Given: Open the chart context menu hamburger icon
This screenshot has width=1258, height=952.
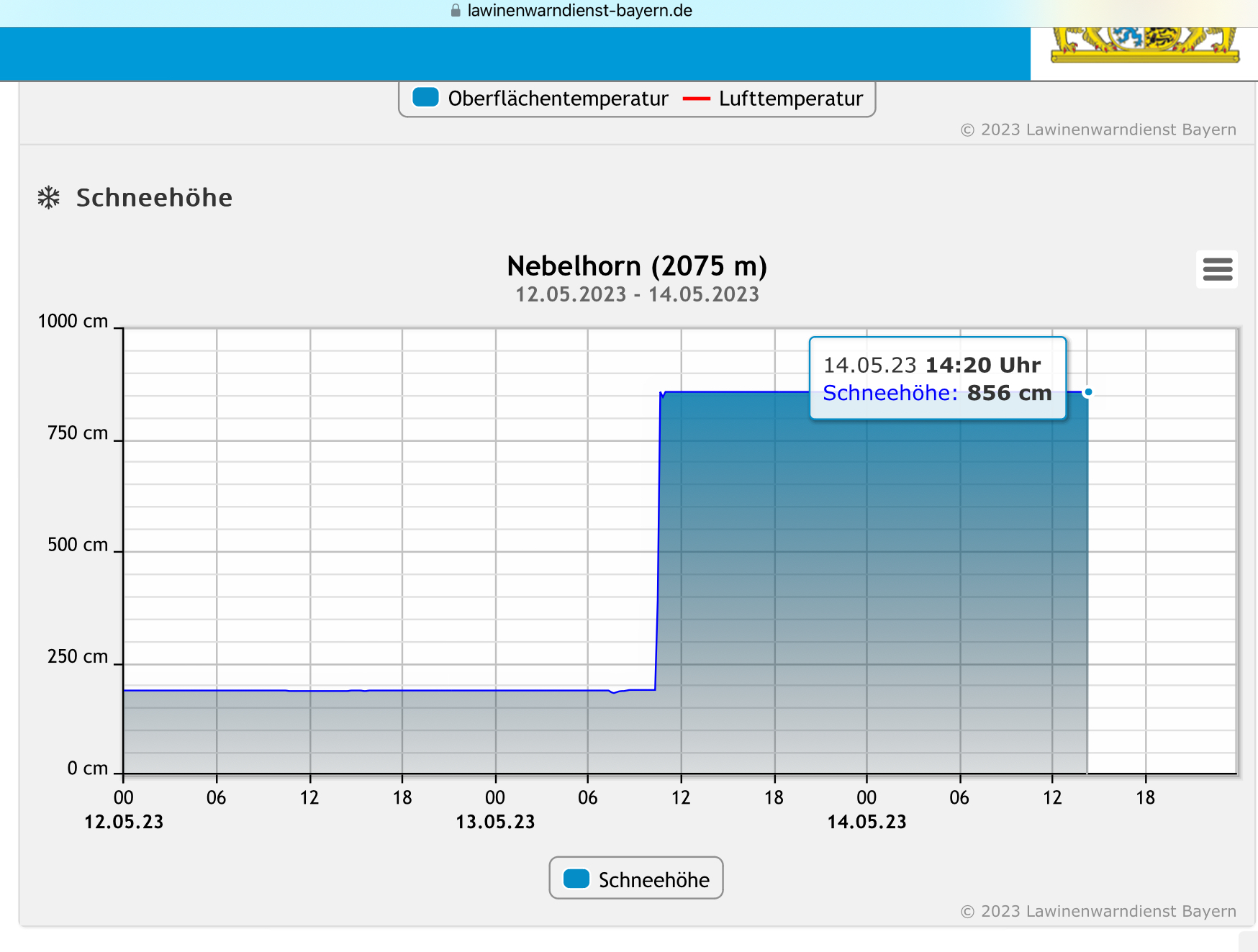Looking at the screenshot, I should coord(1217,269).
